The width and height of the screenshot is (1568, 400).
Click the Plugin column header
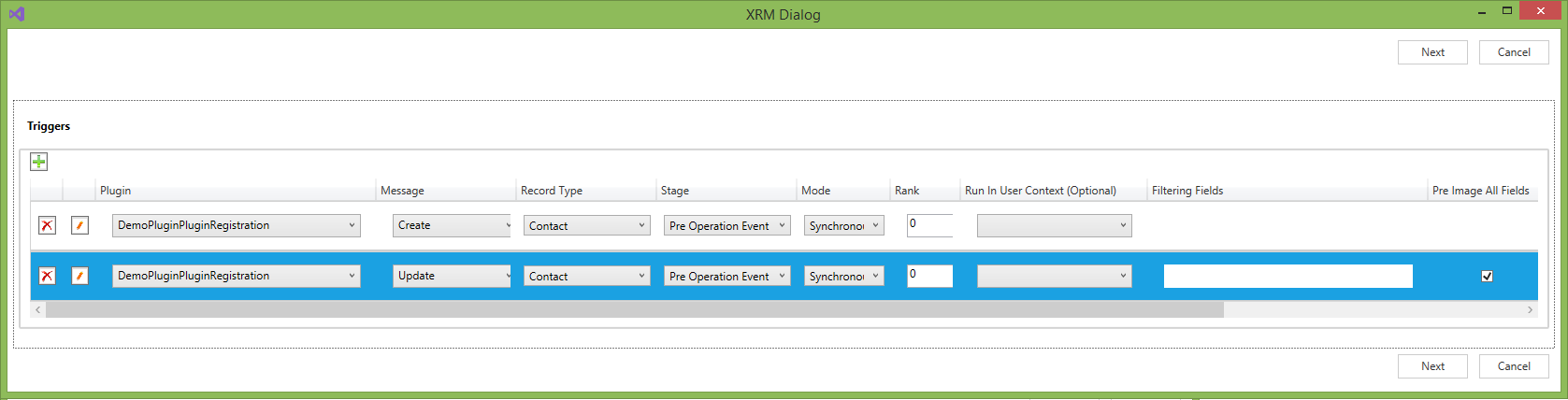[x=116, y=191]
